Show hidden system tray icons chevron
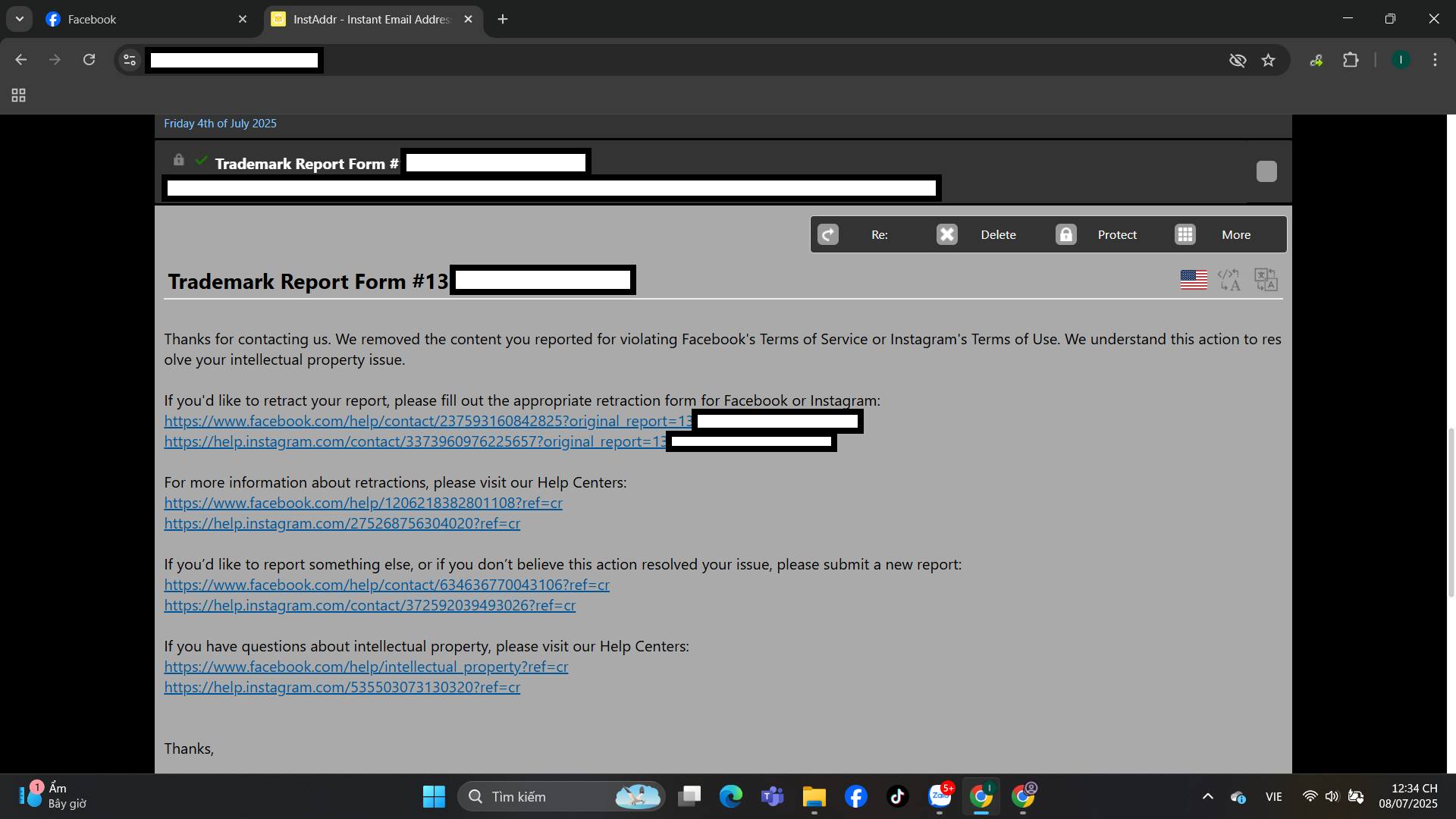This screenshot has height=819, width=1456. pyautogui.click(x=1208, y=796)
